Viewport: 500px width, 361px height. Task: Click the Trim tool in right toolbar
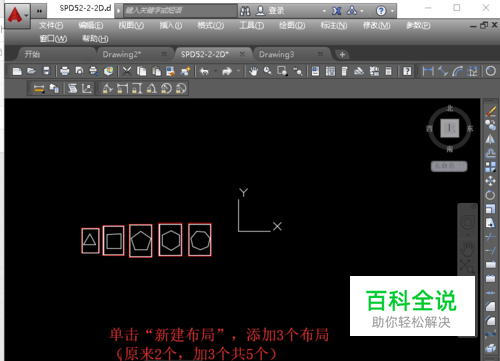coord(490,237)
